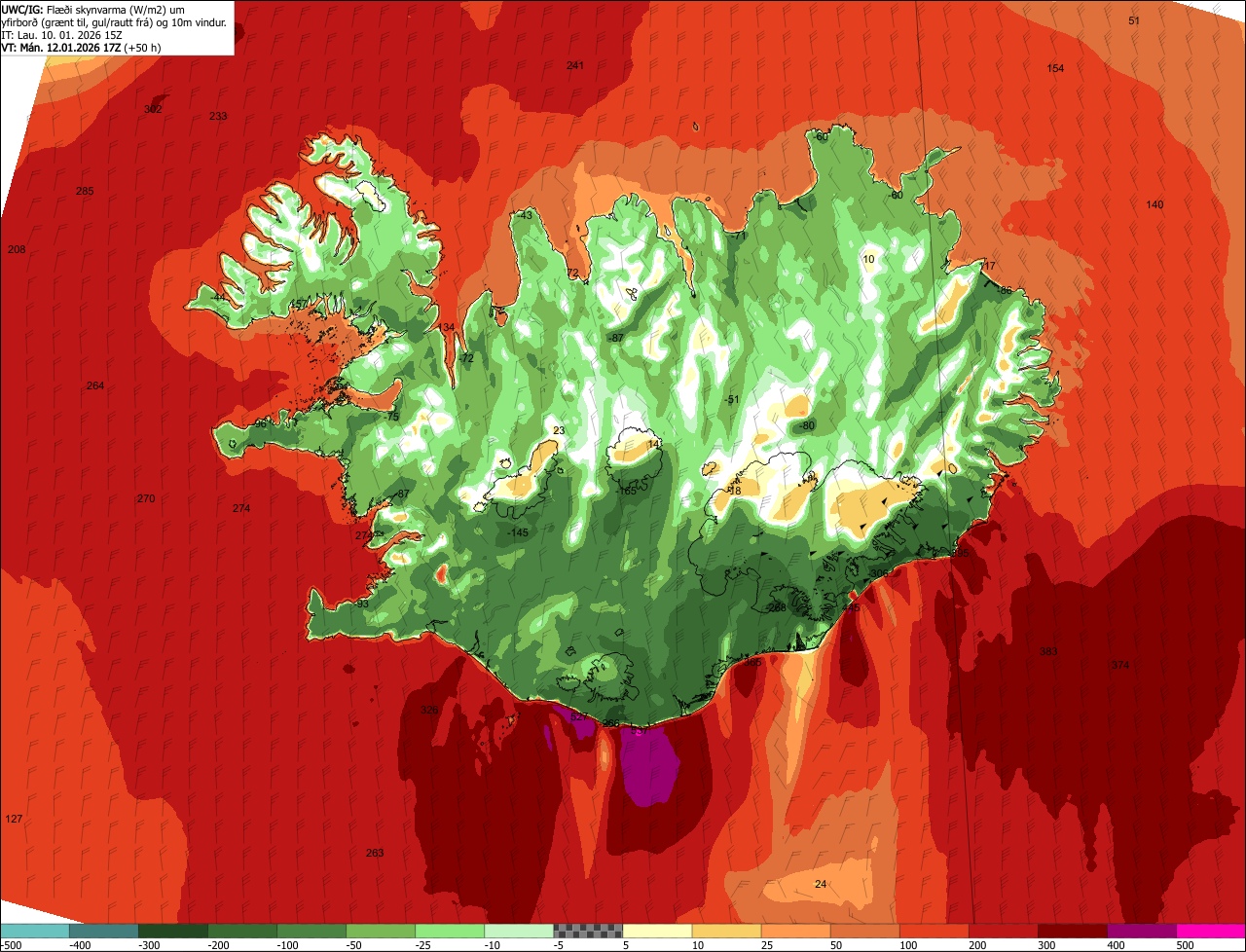Click the map value 51
The image size is (1246, 952).
pos(1134,20)
